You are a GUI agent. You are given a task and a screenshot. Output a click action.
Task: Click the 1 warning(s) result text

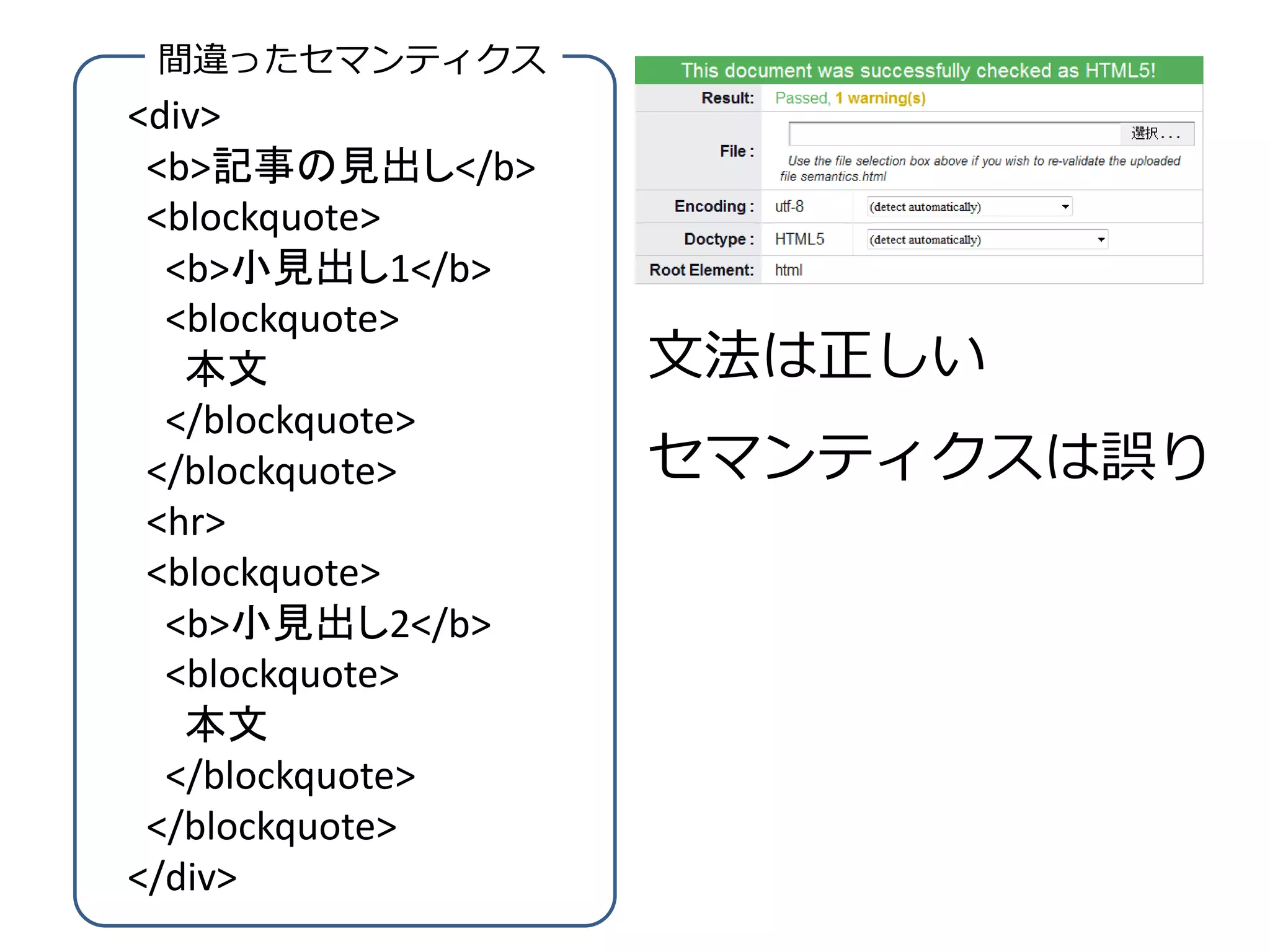[880, 98]
